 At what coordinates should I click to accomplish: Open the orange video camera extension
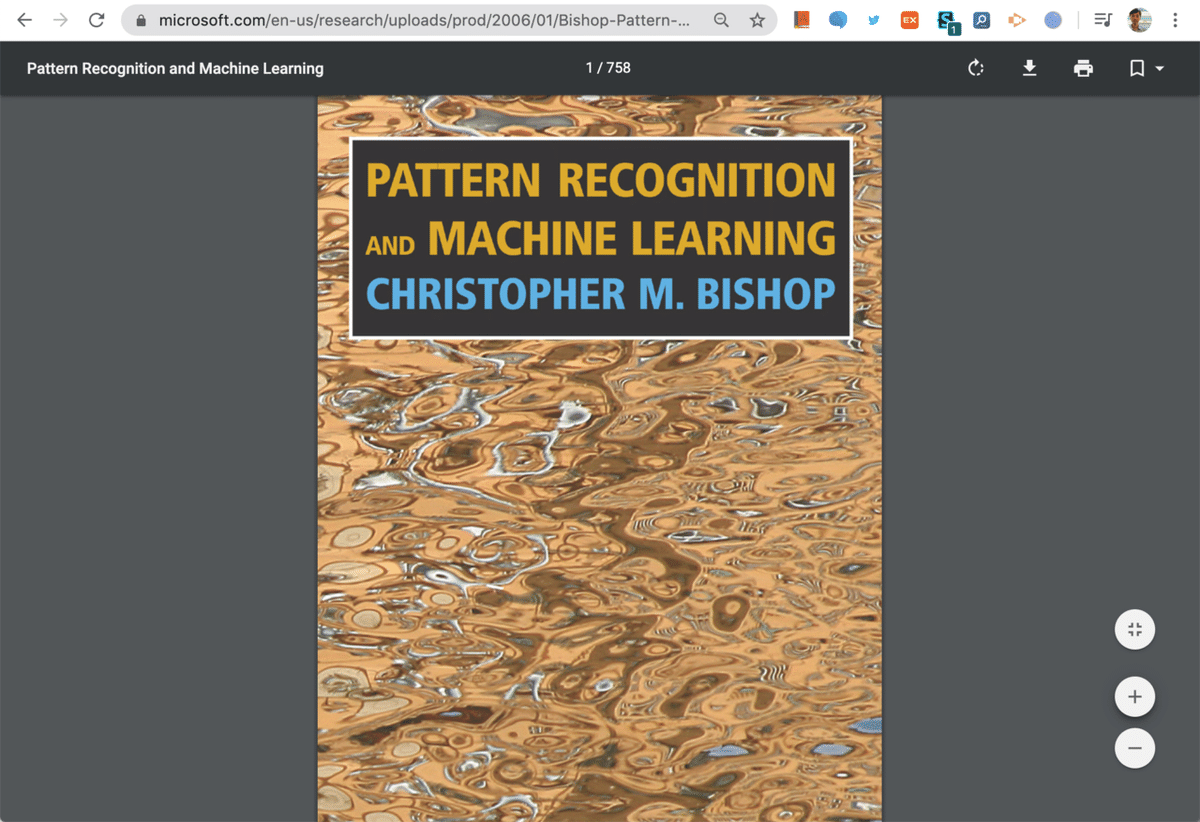coord(1017,20)
